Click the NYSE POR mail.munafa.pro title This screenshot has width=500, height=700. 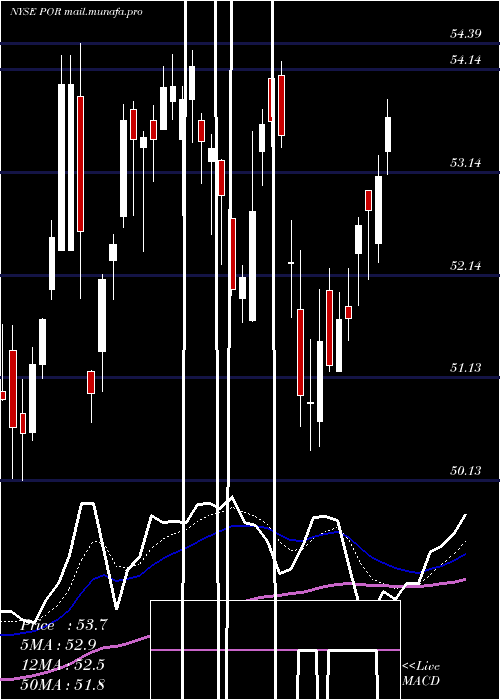pos(76,12)
